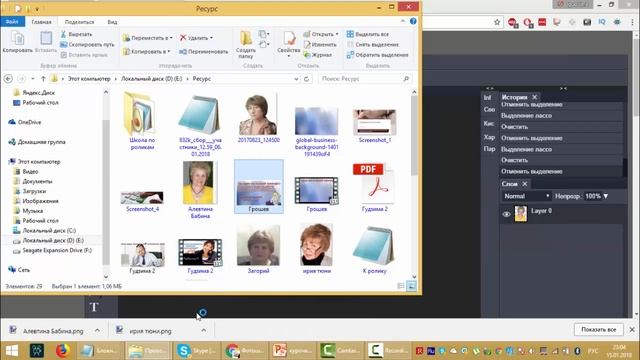640x360 pixels.
Task: Open Firefox from the taskbar
Action: pyautogui.click(x=62, y=351)
